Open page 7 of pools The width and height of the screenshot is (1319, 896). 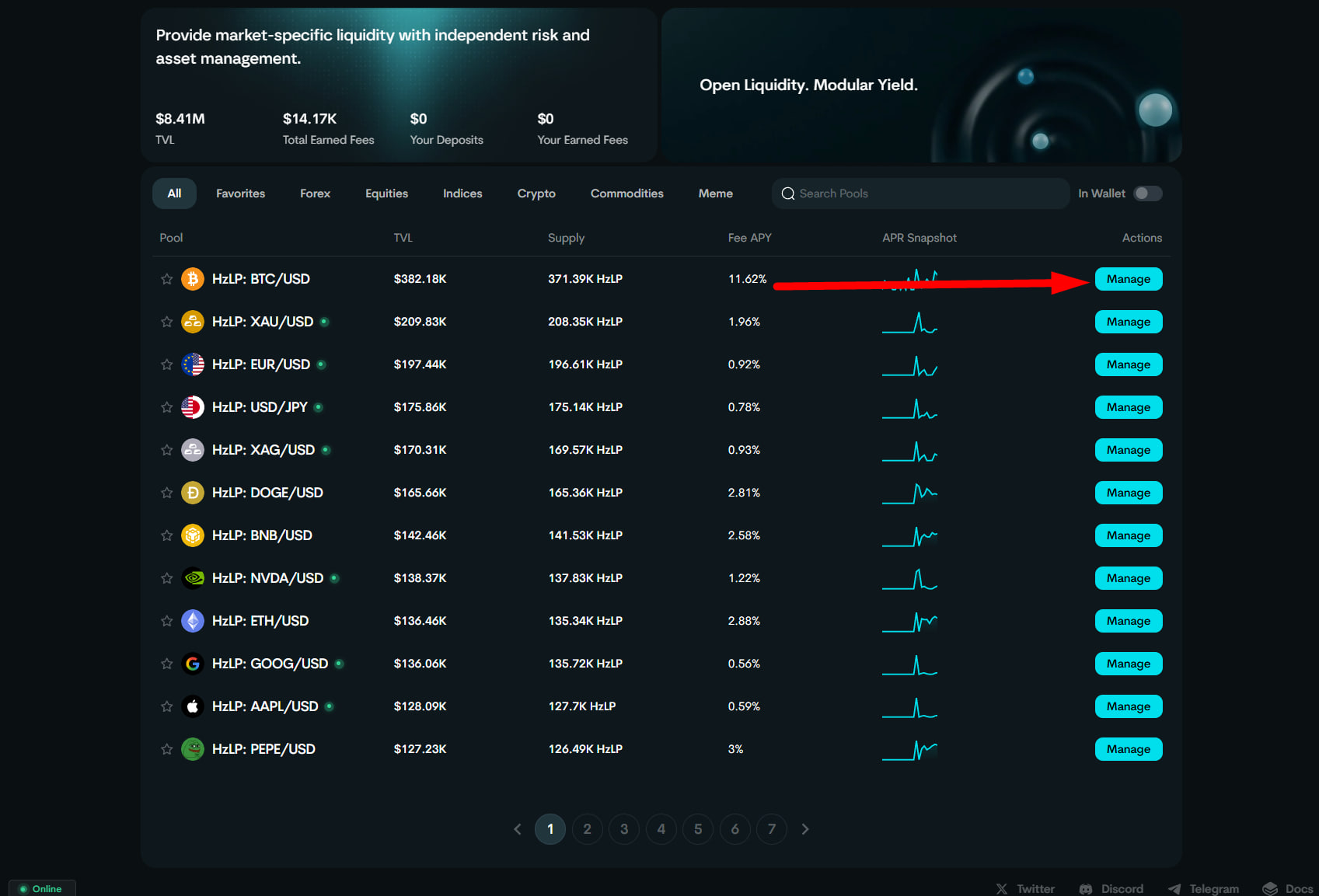pos(772,829)
